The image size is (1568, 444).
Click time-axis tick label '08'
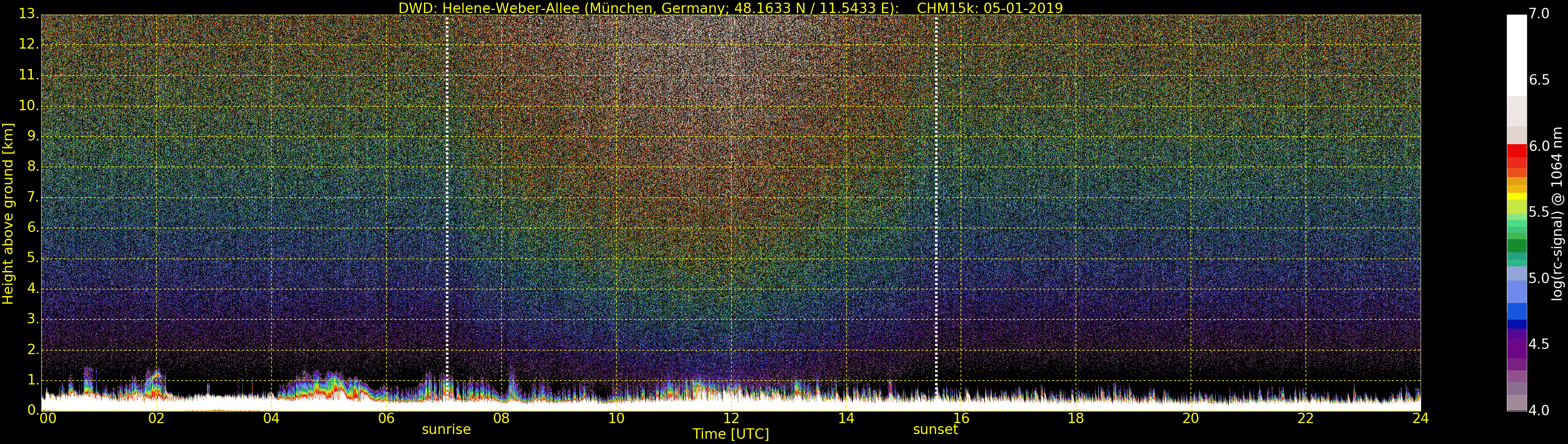[502, 418]
